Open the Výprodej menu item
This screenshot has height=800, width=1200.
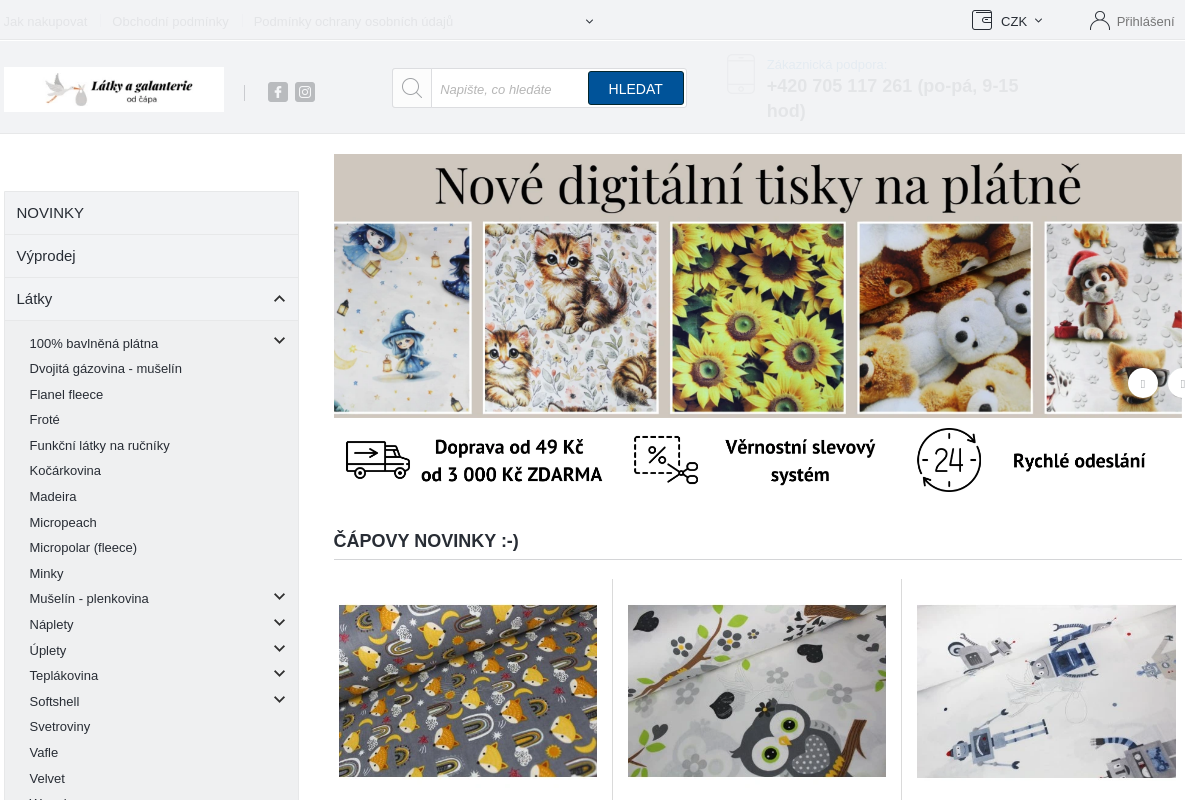[46, 256]
